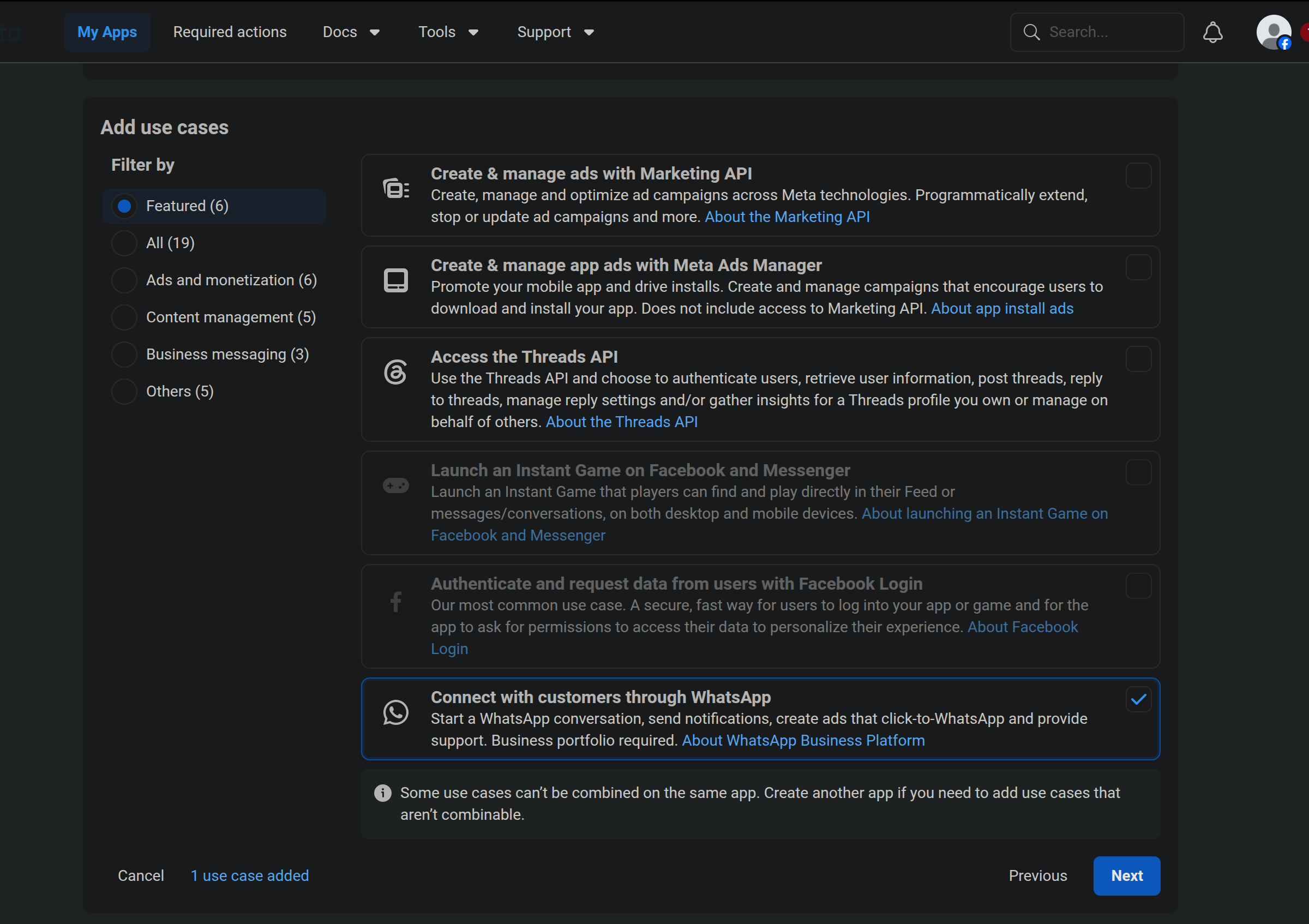Image resolution: width=1309 pixels, height=924 pixels.
Task: Check the Marketing API use case checkbox
Action: click(x=1138, y=176)
